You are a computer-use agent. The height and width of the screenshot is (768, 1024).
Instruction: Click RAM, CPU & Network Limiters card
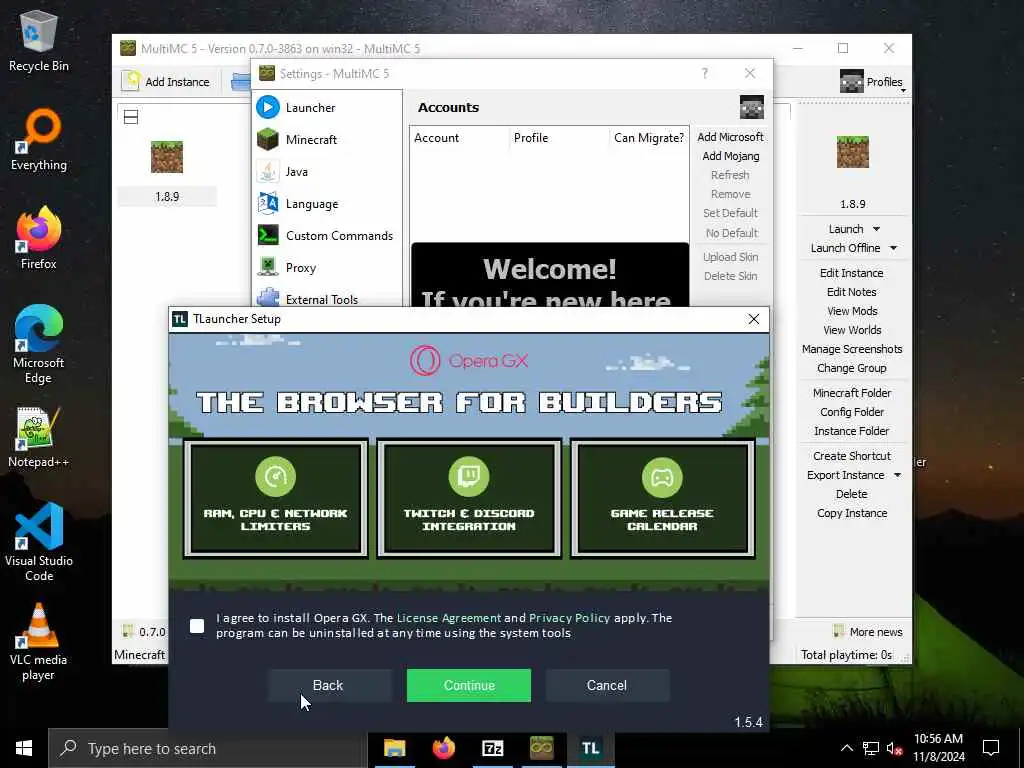[276, 499]
